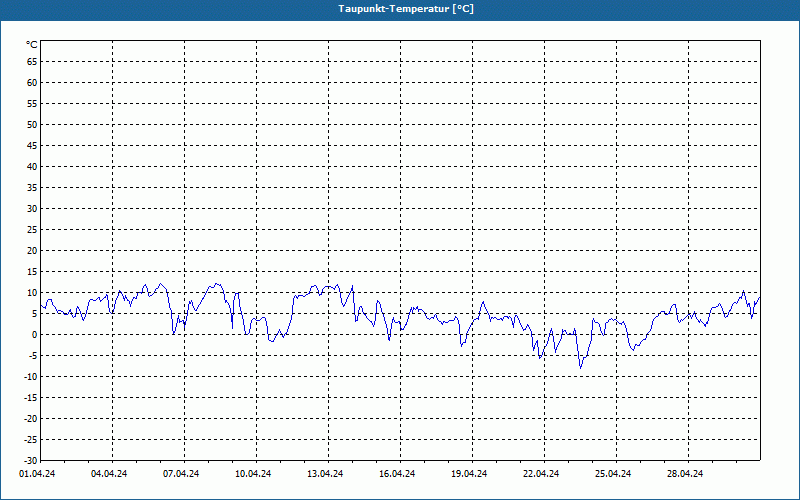Viewport: 800px width, 500px height.
Task: Click the y-axis value 15
Action: 32,272
